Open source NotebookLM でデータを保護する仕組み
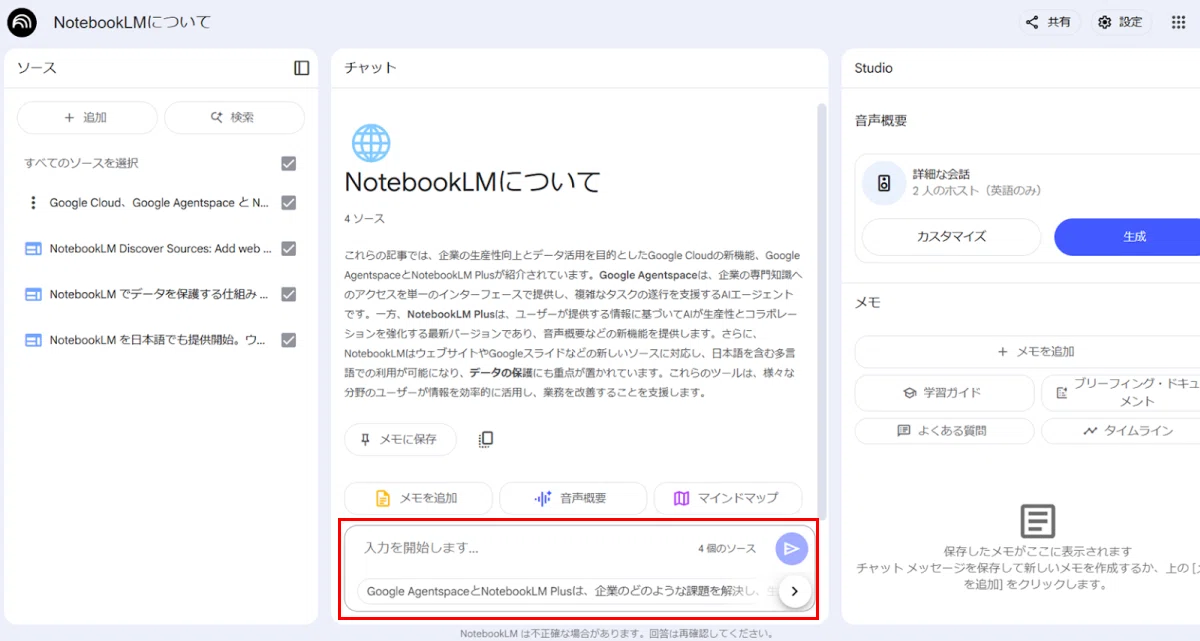This screenshot has width=1200, height=641. (x=159, y=294)
